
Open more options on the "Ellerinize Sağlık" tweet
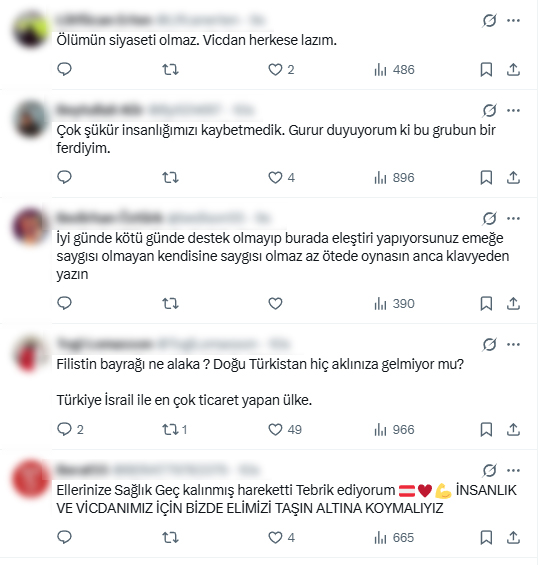[x=513, y=470]
